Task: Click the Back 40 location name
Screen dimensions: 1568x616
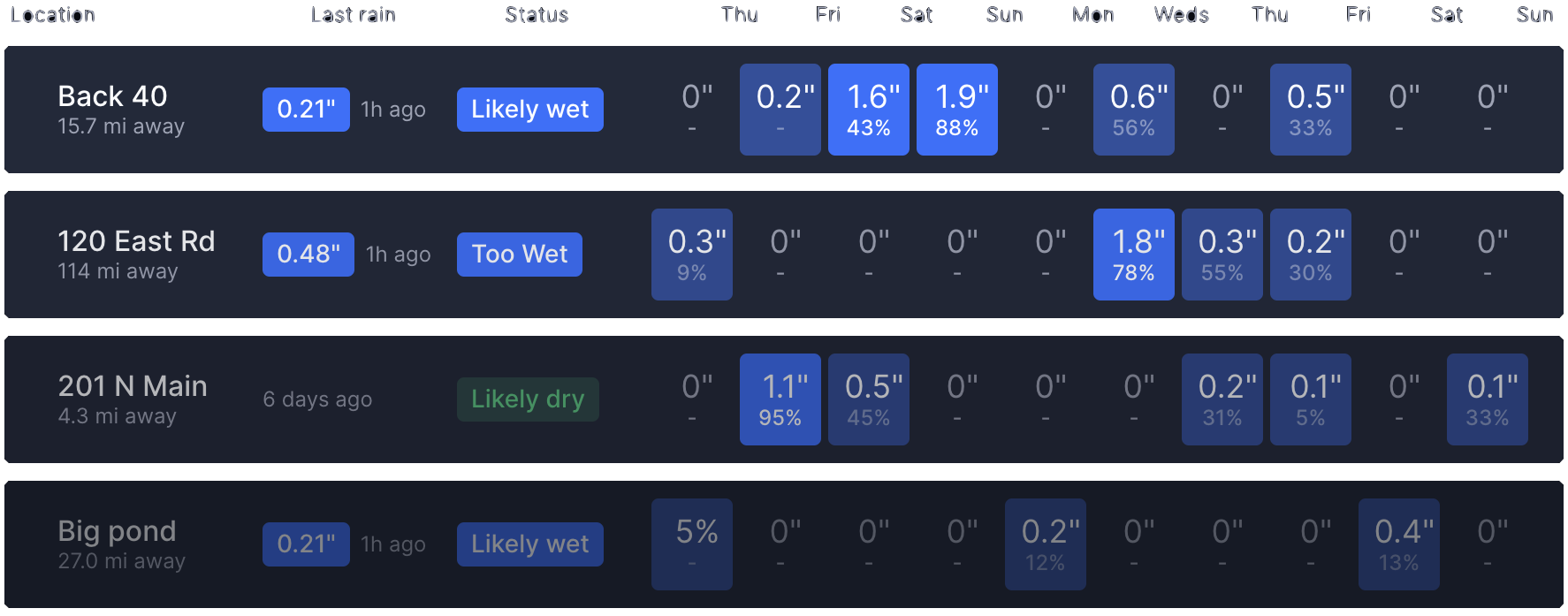Action: [x=112, y=96]
